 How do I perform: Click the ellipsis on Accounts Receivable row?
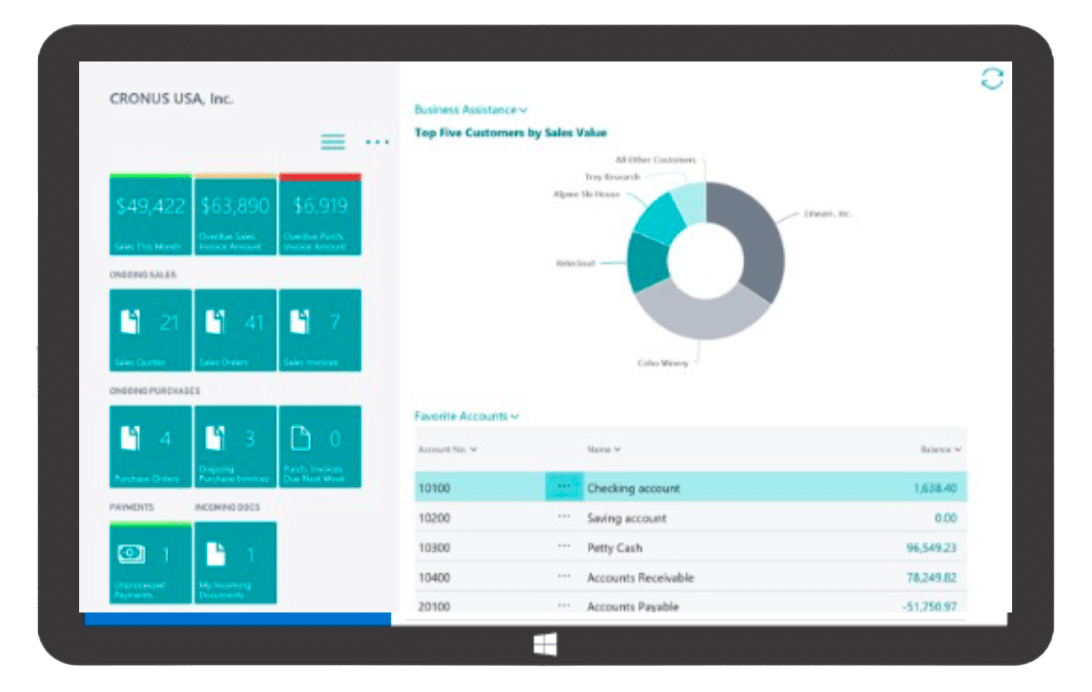[564, 576]
